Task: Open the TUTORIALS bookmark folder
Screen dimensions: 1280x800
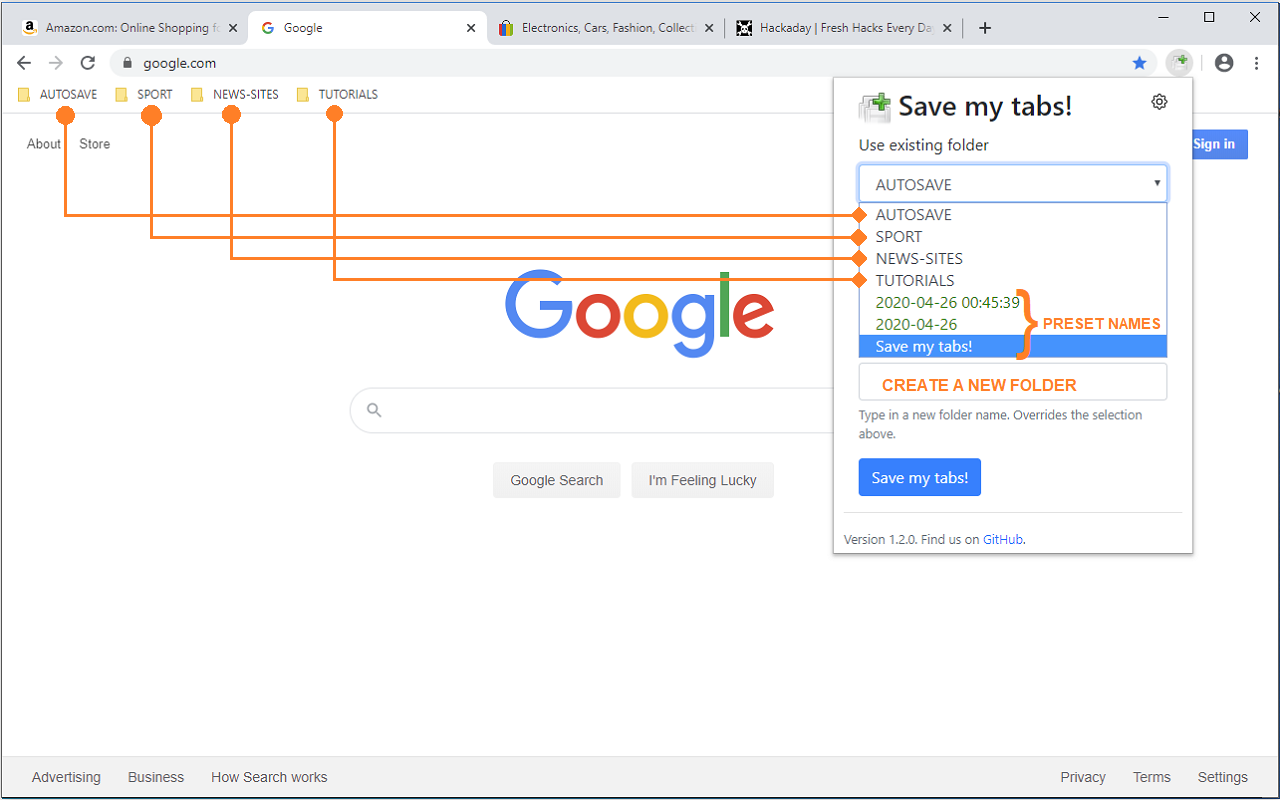Action: pyautogui.click(x=338, y=95)
